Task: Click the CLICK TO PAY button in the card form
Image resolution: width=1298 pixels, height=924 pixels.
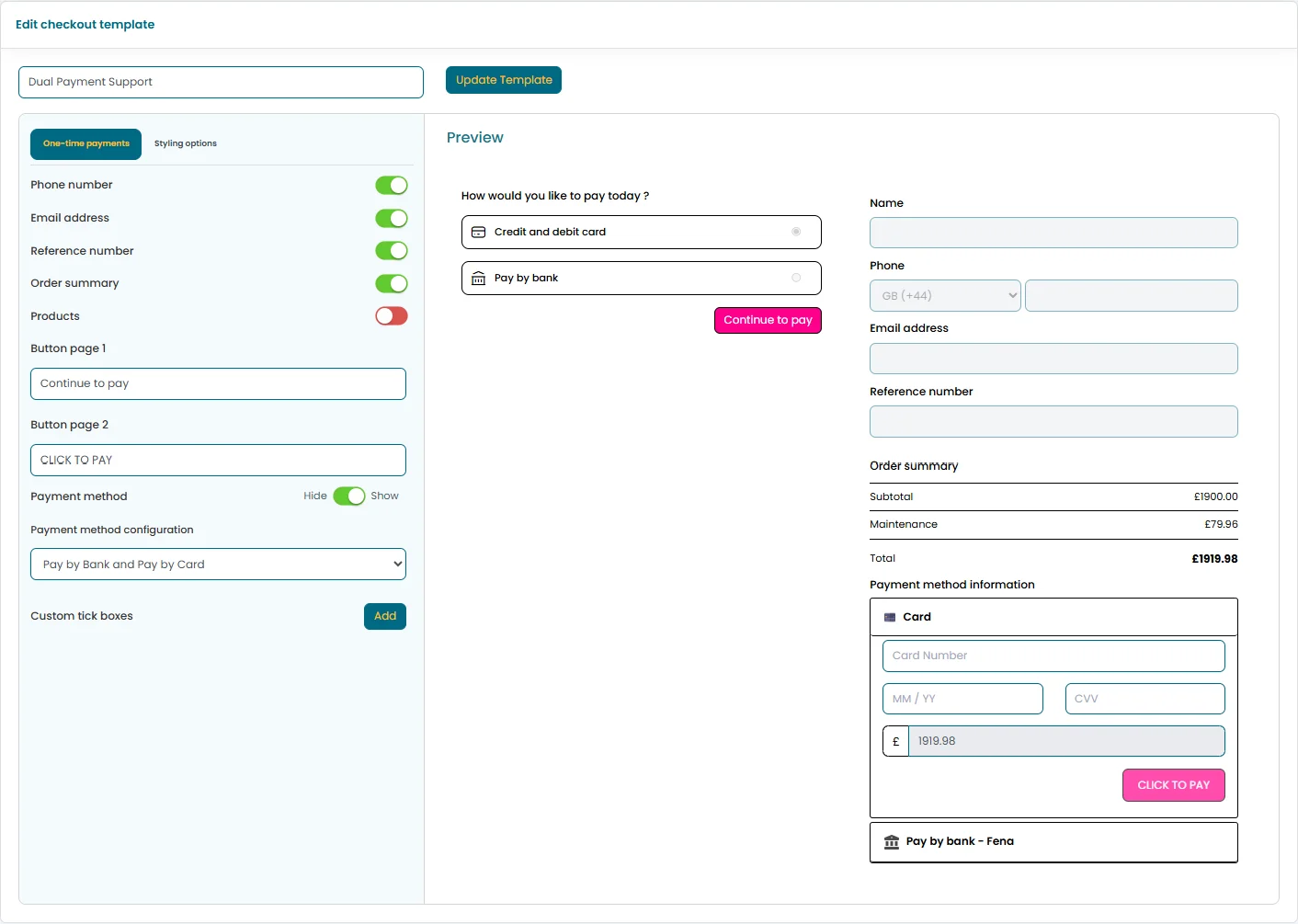Action: [x=1173, y=784]
